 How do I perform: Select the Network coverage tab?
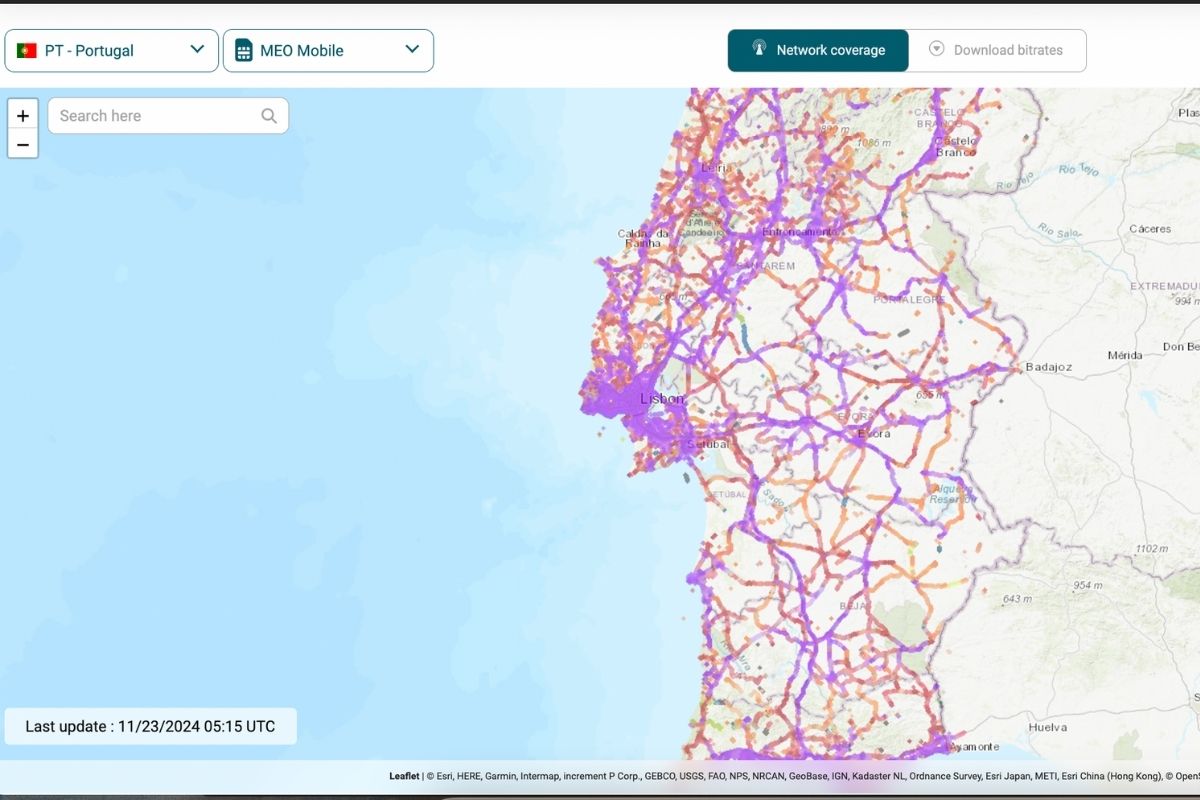point(818,50)
